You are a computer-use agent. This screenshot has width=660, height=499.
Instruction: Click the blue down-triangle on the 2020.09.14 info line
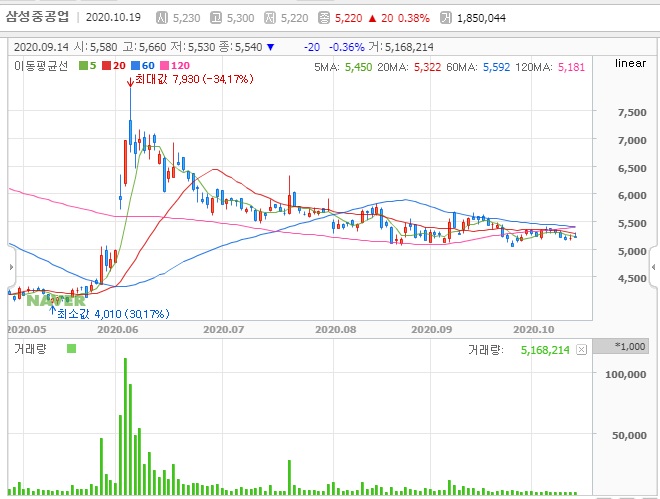(271, 47)
